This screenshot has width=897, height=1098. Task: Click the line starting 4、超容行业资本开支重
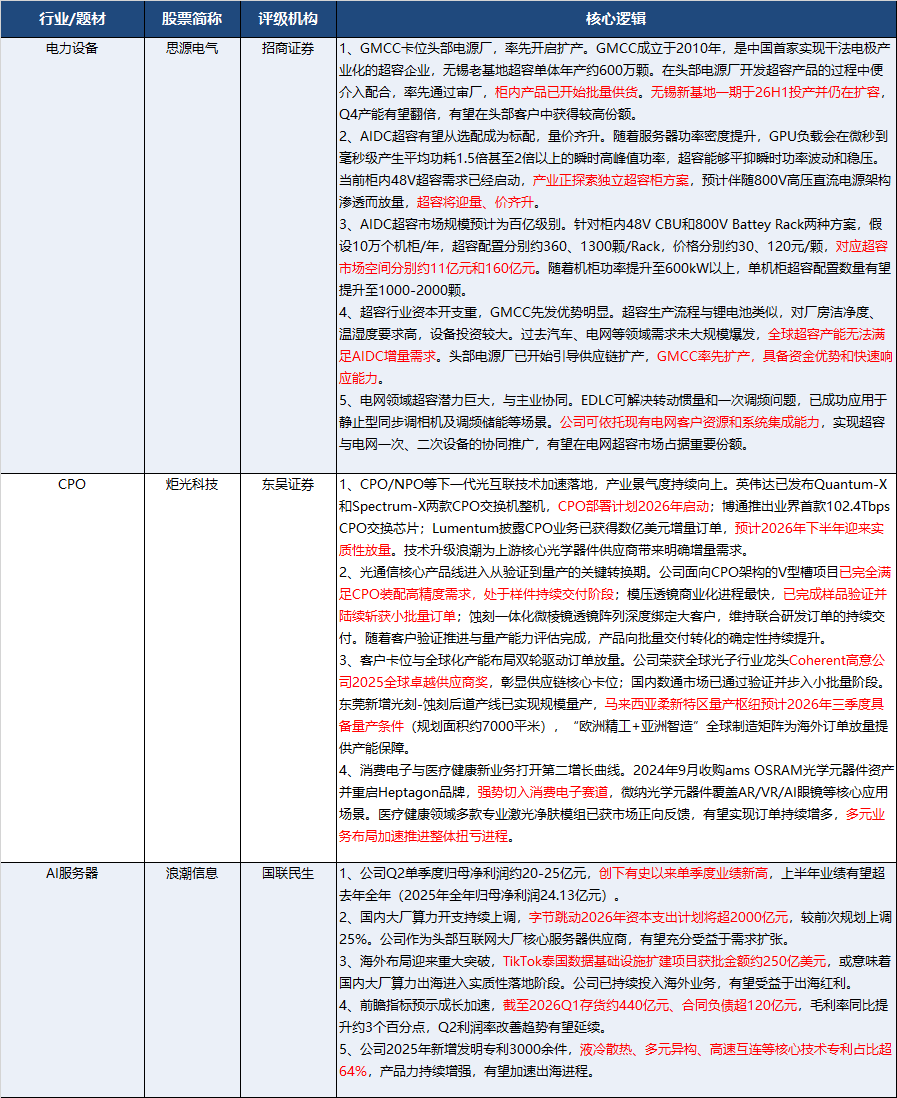[x=608, y=312]
